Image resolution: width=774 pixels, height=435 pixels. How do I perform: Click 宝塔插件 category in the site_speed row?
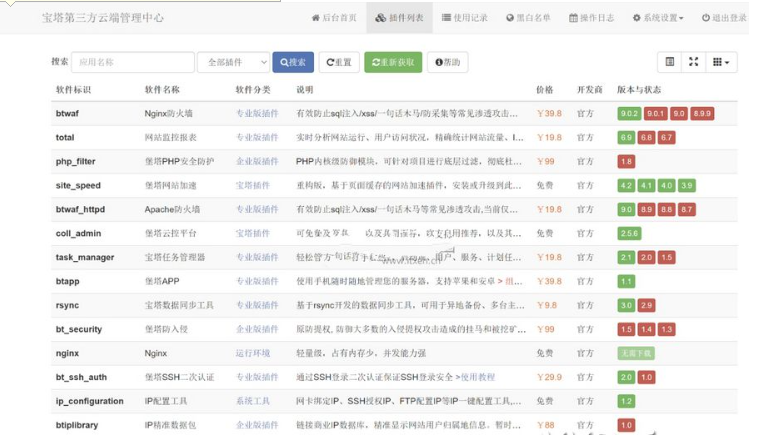click(253, 186)
